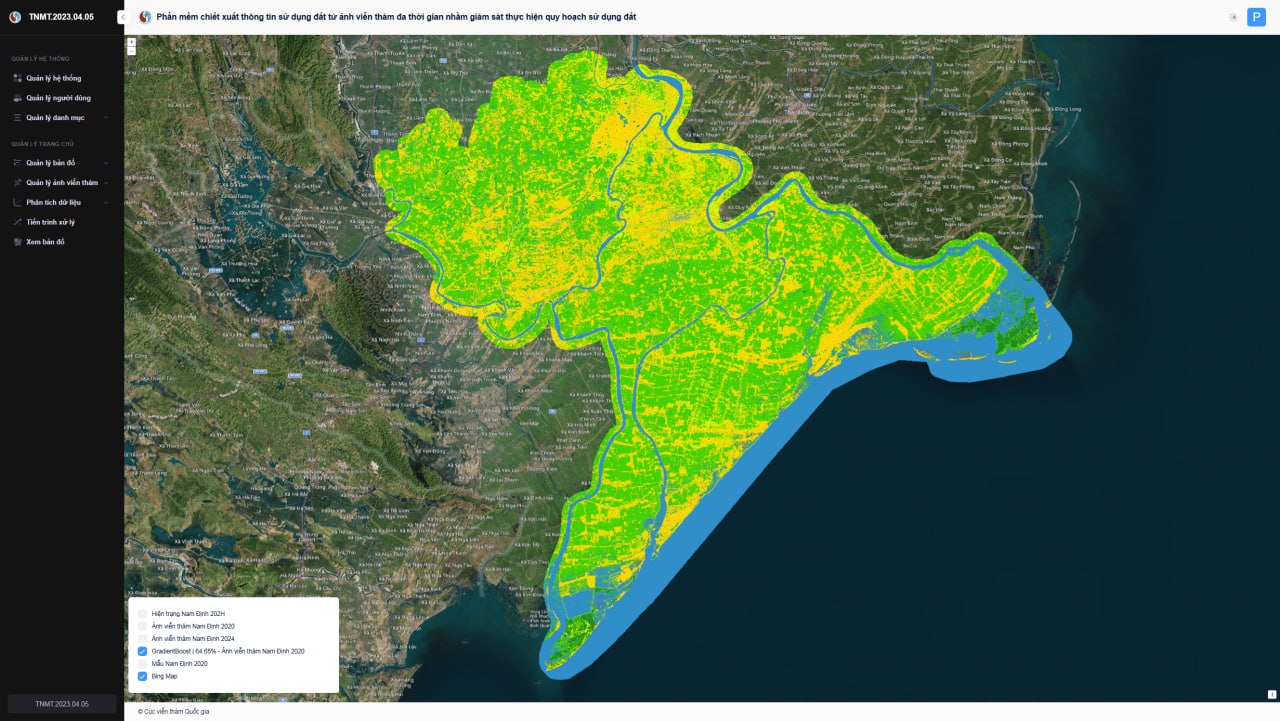This screenshot has height=721, width=1280.
Task: Disable the Bing Map base layer
Action: point(143,676)
